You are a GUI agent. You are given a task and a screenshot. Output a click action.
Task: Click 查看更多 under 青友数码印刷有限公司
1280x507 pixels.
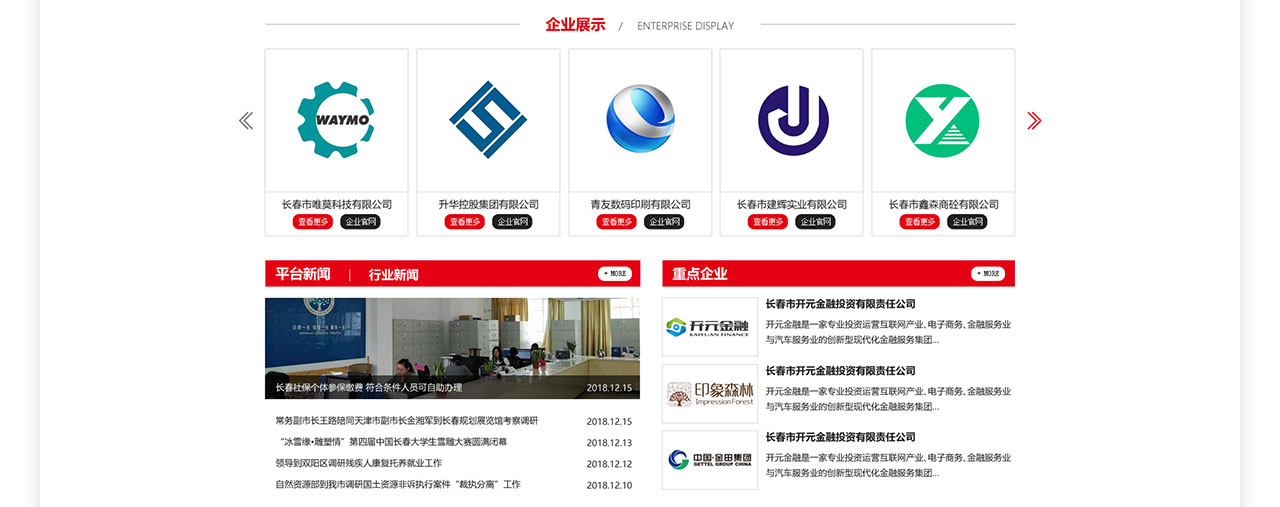coord(617,222)
